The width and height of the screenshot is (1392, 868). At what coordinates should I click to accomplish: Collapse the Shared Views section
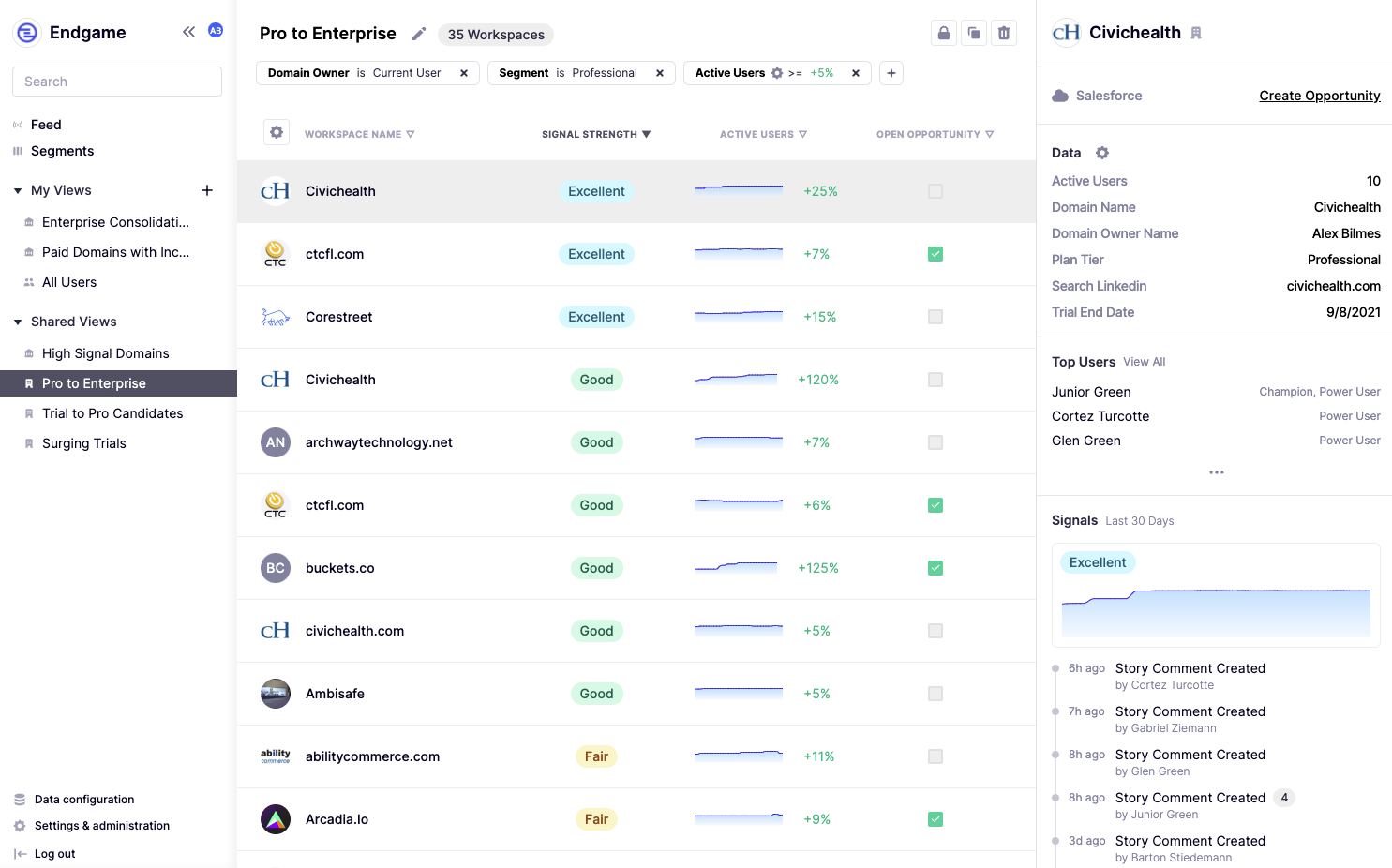coord(18,322)
